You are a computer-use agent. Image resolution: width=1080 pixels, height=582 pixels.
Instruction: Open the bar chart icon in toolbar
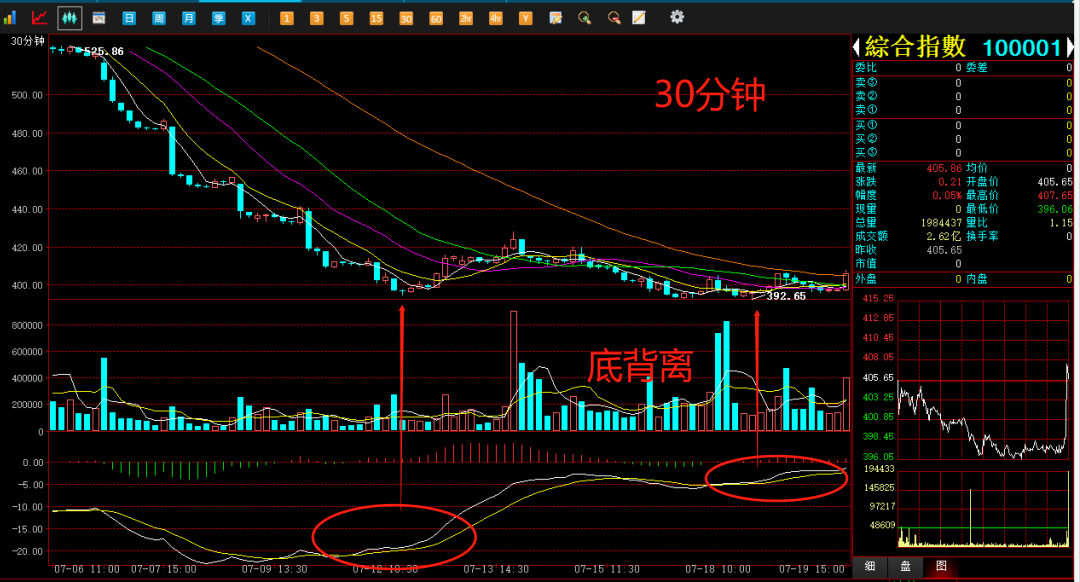10,18
